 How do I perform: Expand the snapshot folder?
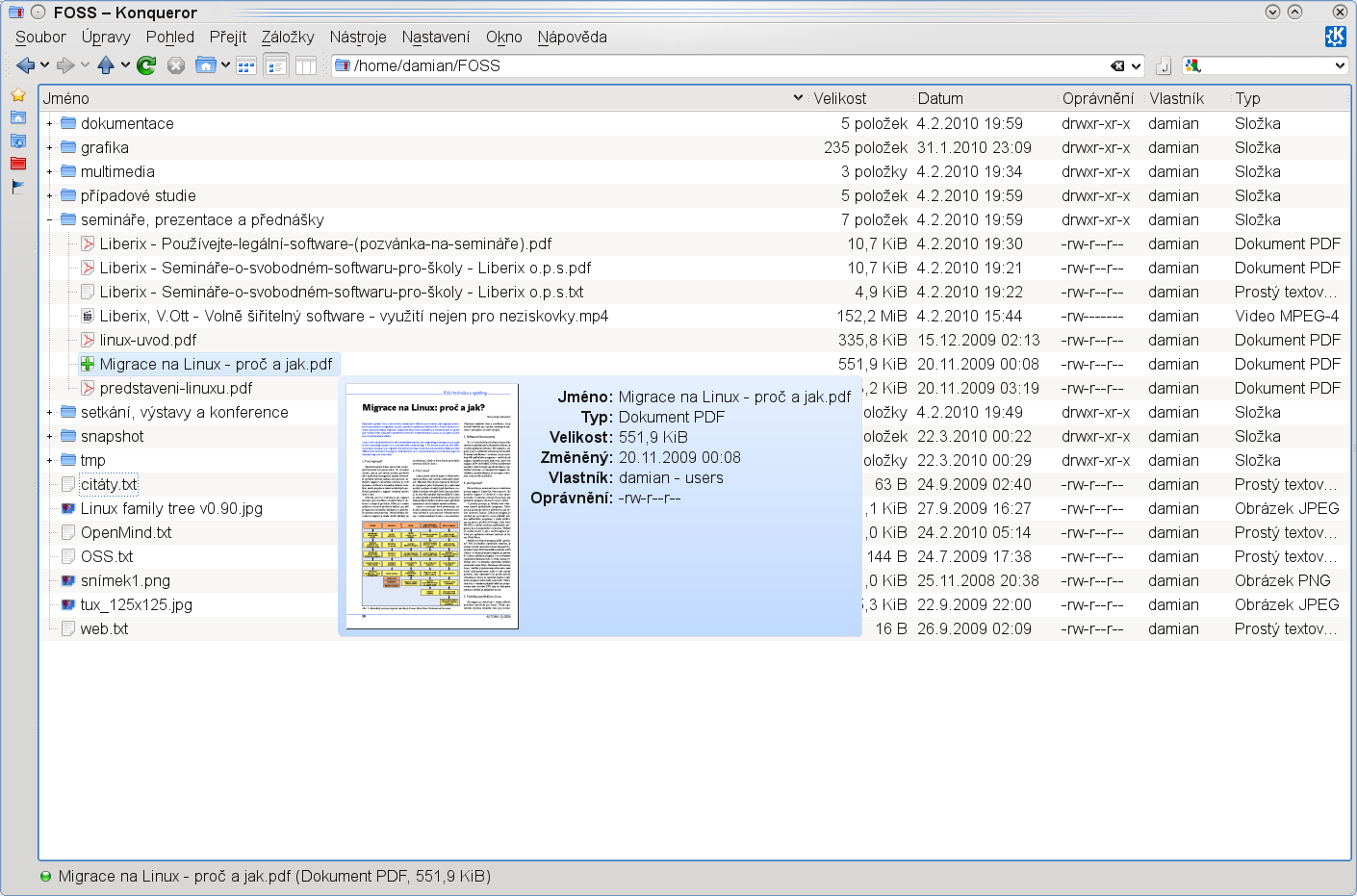click(50, 436)
